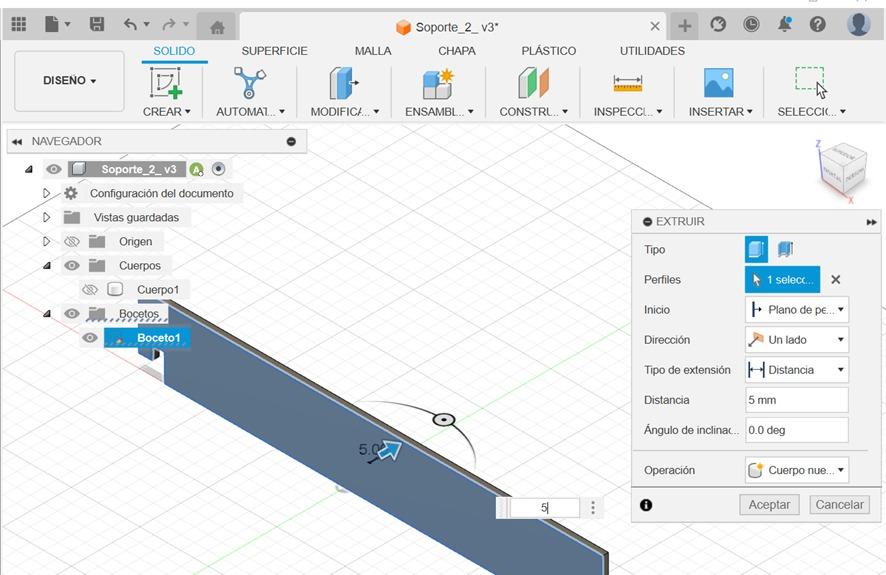886x575 pixels.
Task: Collapse the Extruir dialog with minus icon
Action: (x=648, y=222)
